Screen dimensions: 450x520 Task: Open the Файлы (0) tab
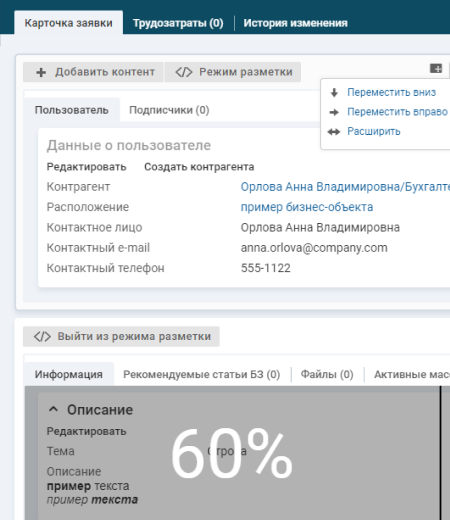pos(327,374)
